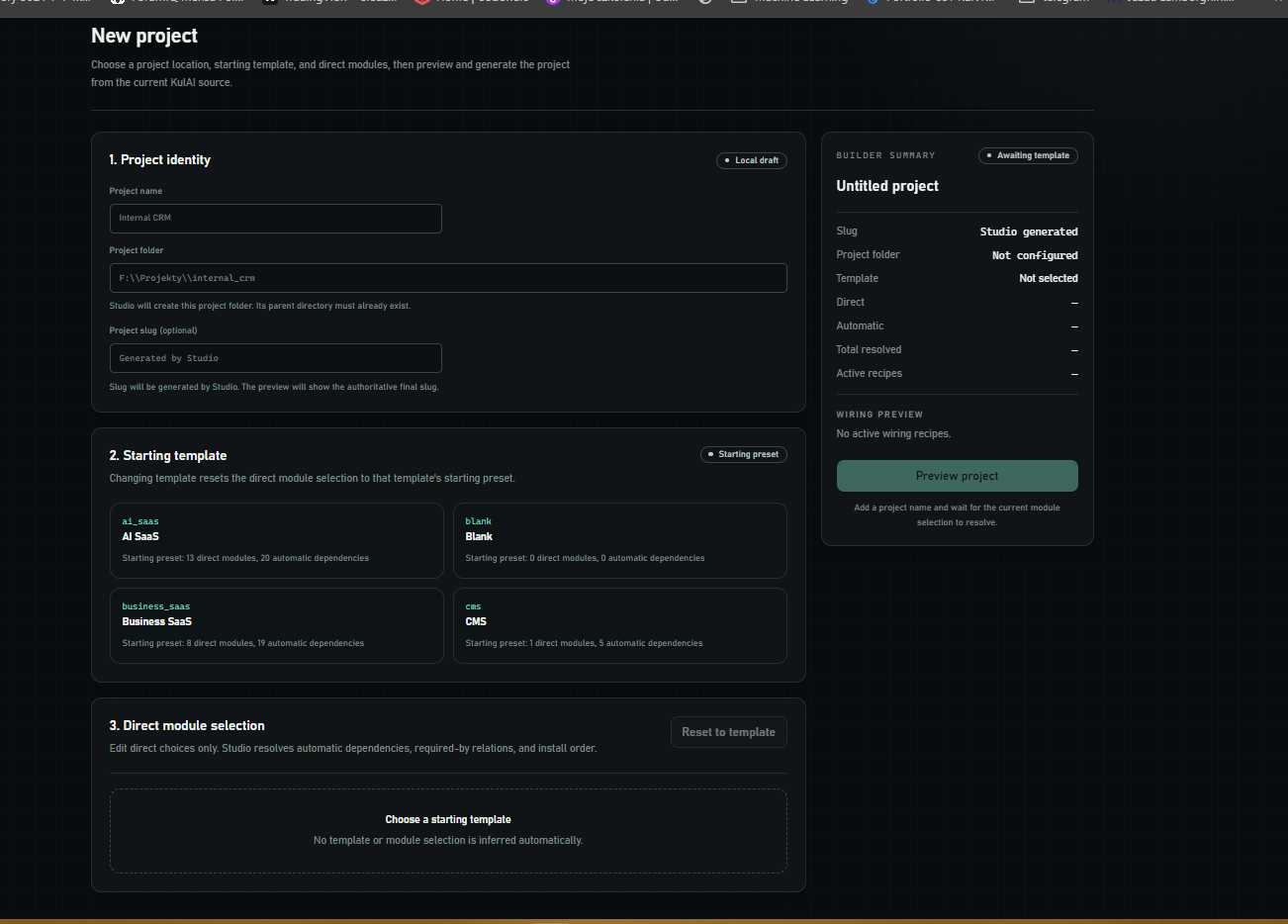Click the Starting preset status badge
1288x924 pixels.
pyautogui.click(x=743, y=454)
